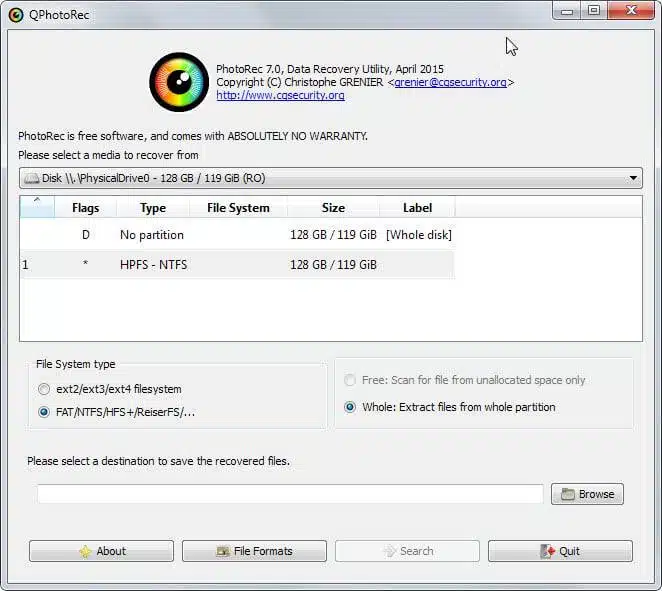Select FAT/NTFS/HFS+/ReiserFS radio option

coord(43,412)
